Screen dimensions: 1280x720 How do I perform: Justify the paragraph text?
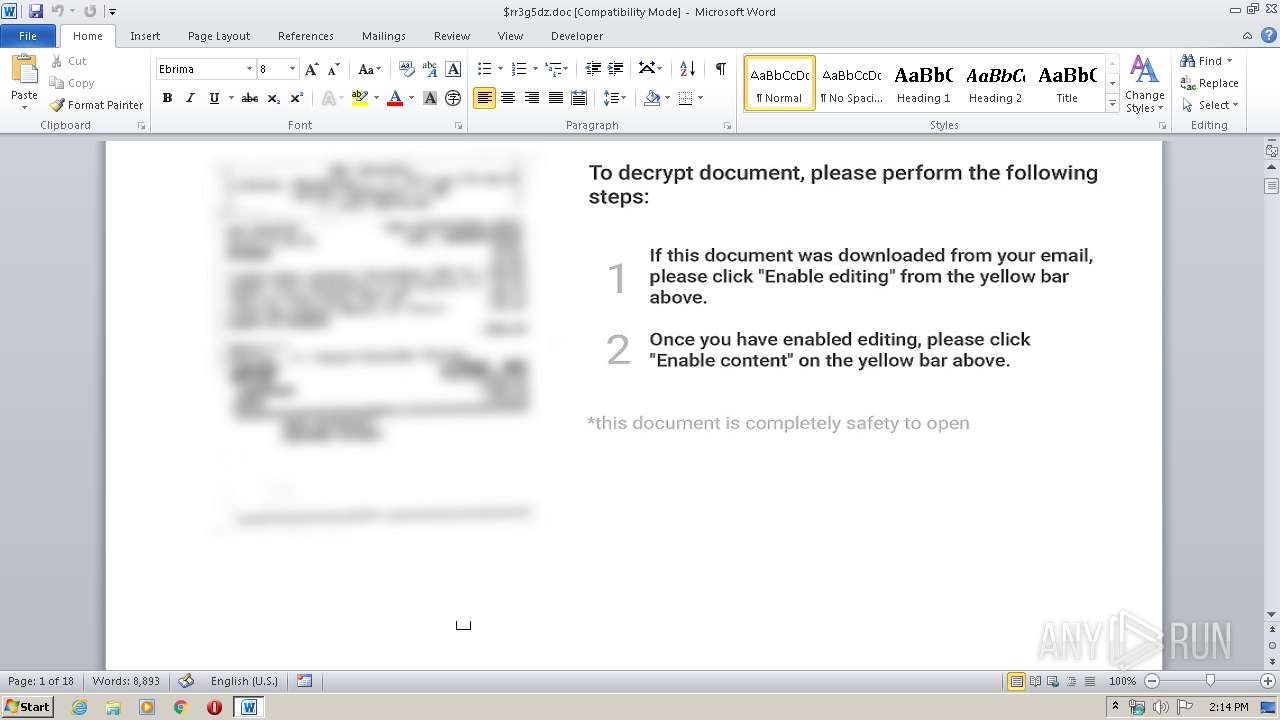(x=555, y=98)
